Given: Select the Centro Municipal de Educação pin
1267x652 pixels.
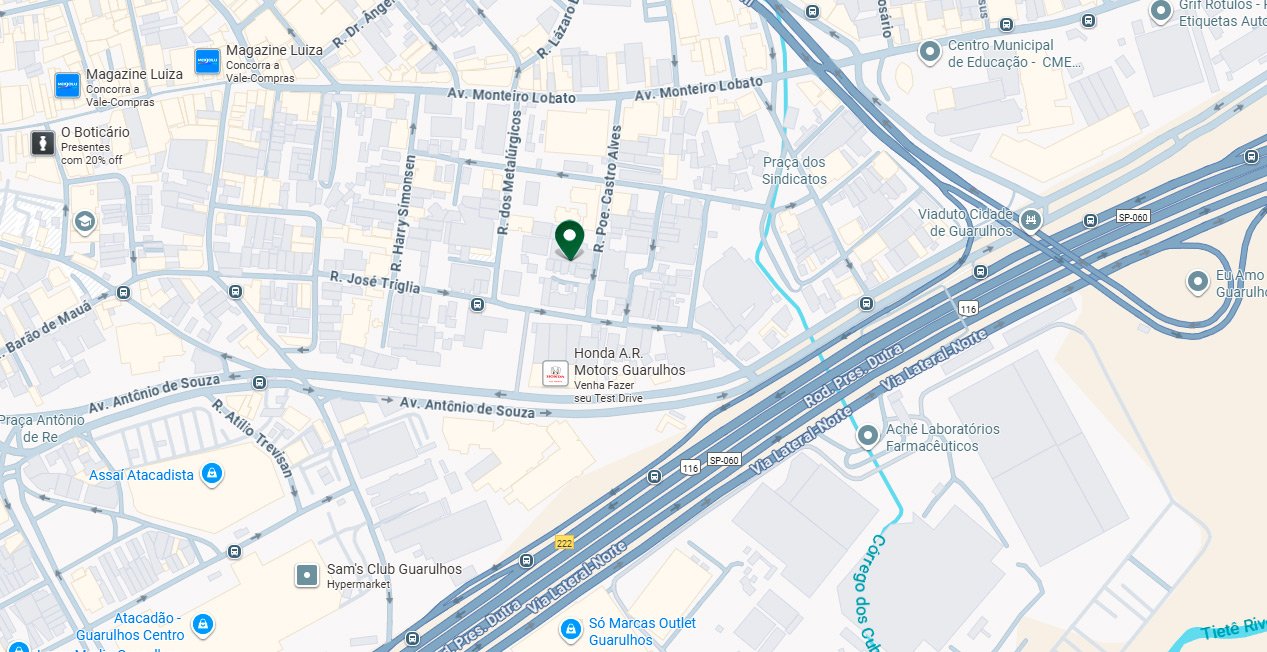Looking at the screenshot, I should click(929, 51).
